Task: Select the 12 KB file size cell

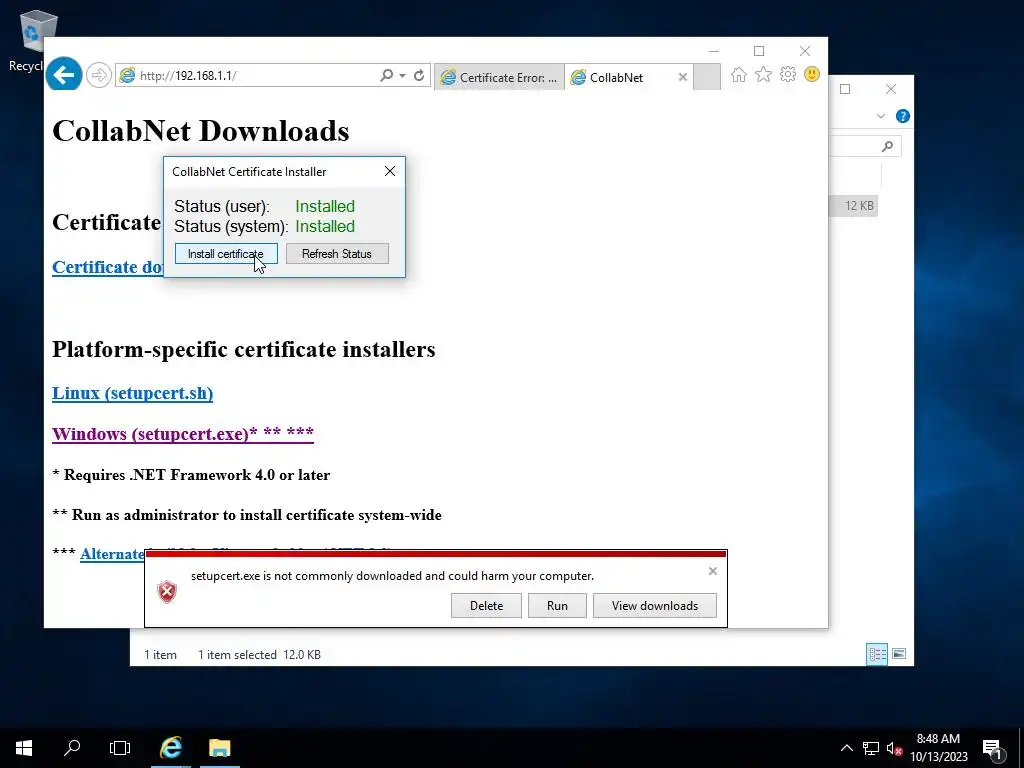Action: click(852, 206)
